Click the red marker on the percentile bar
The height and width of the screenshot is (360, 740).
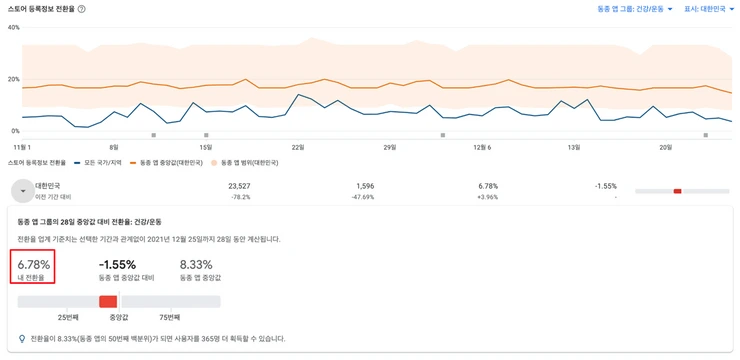point(108,302)
